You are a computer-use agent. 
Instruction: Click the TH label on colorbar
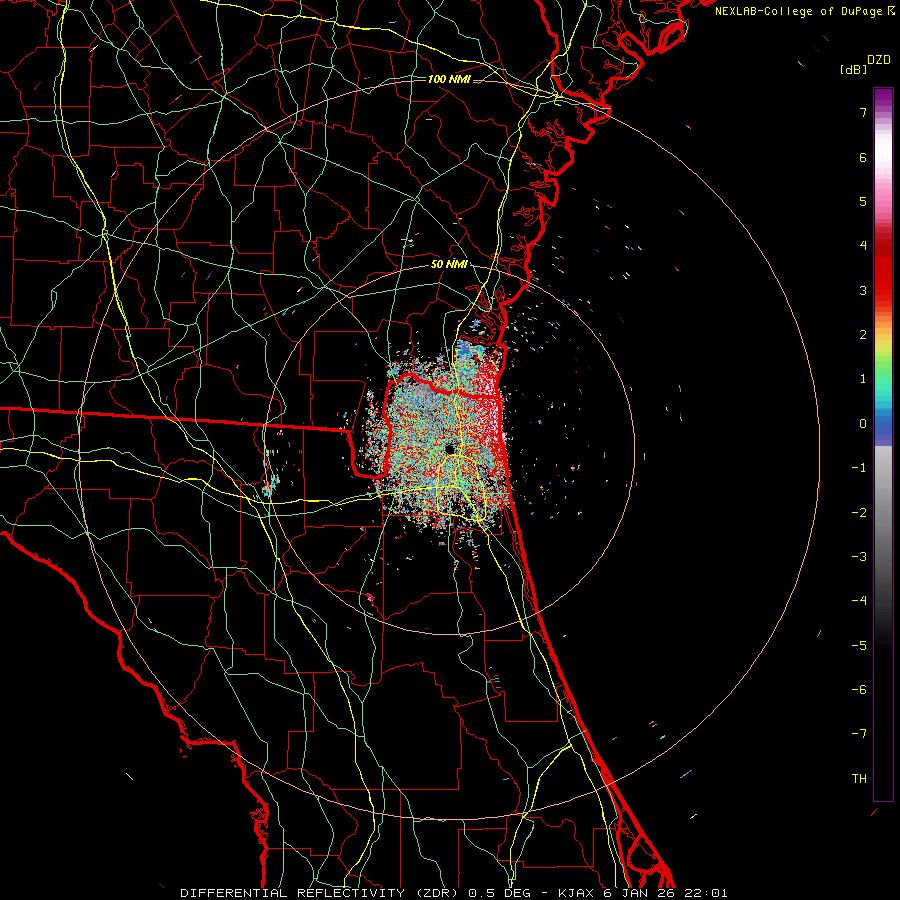click(859, 779)
